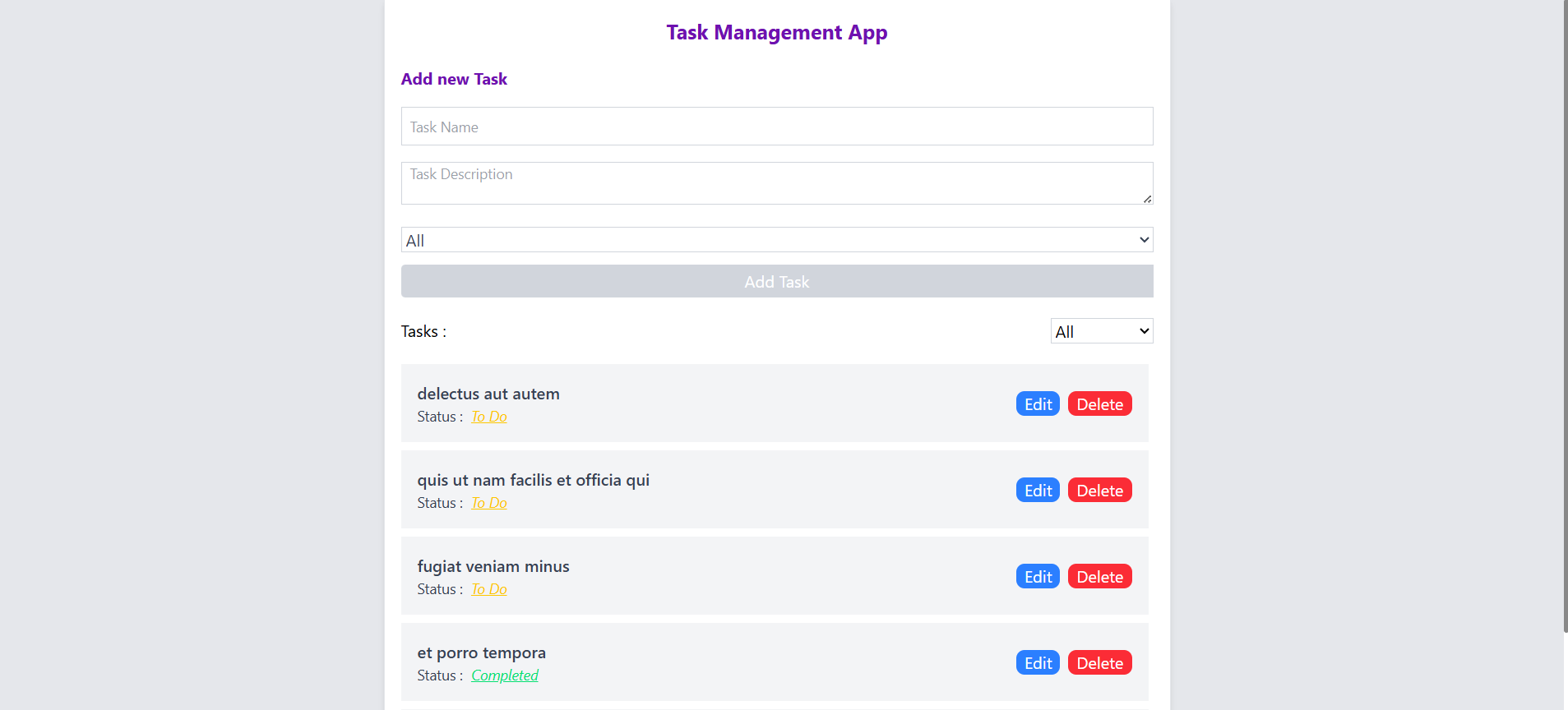The width and height of the screenshot is (1568, 710).
Task: Click the To Do status of 'fugiat veniam minus'
Action: (489, 589)
